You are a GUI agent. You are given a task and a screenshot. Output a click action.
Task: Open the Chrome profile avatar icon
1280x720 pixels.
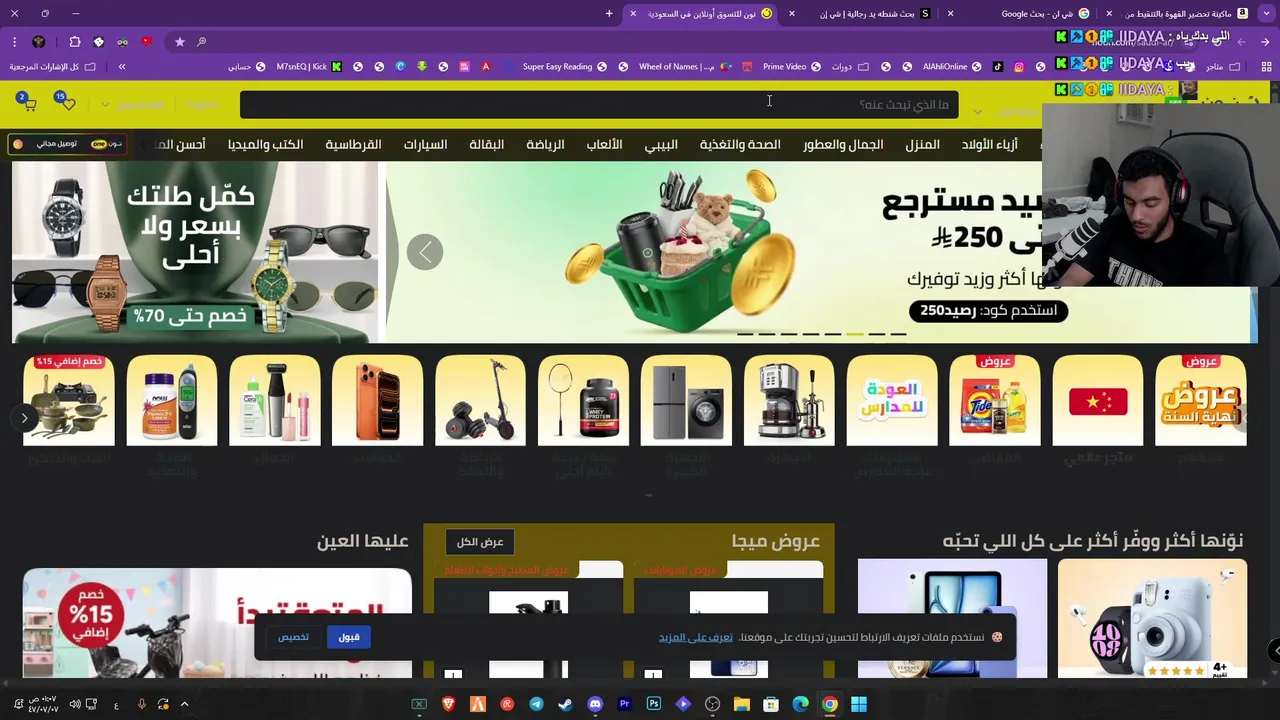(39, 42)
